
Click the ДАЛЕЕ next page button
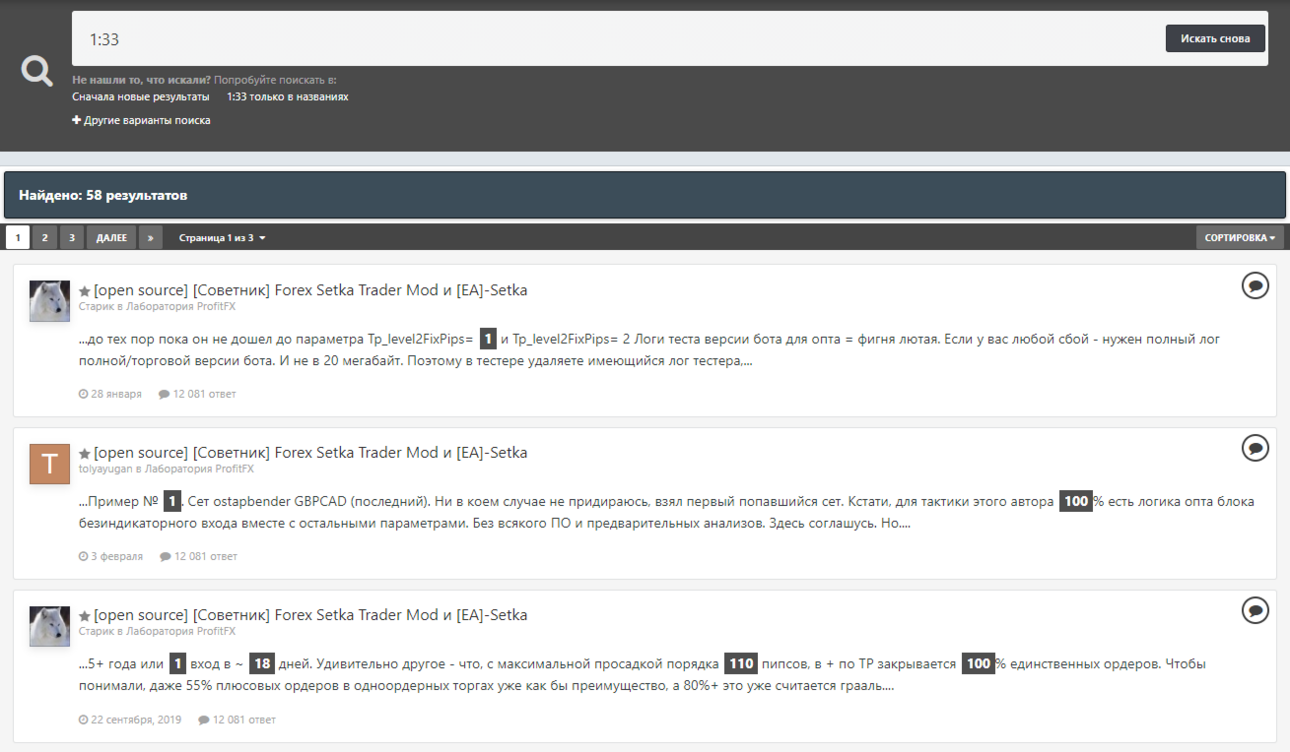(x=112, y=238)
